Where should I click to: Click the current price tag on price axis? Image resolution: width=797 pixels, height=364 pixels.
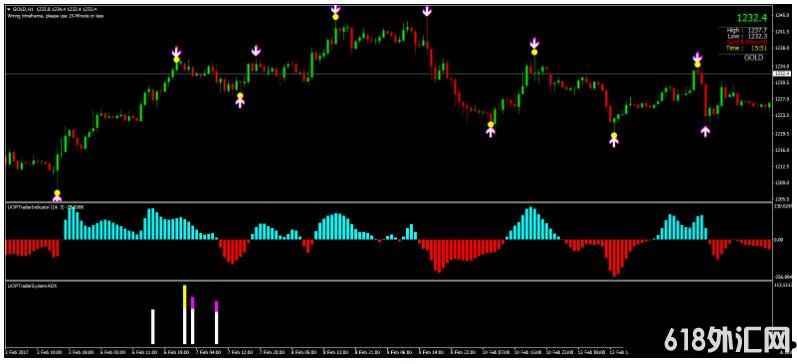[780, 74]
